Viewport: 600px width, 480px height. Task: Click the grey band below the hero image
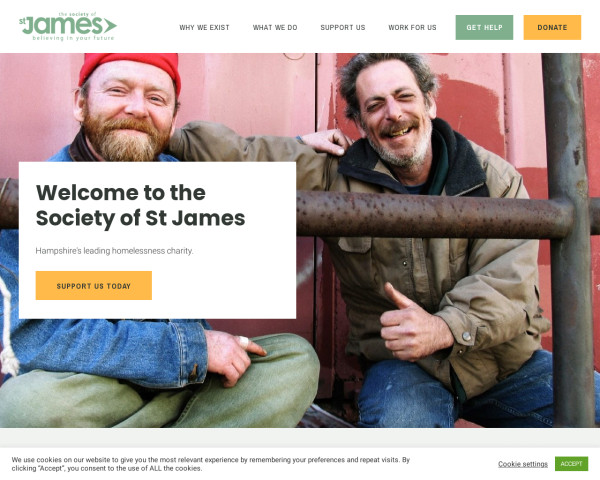point(300,438)
